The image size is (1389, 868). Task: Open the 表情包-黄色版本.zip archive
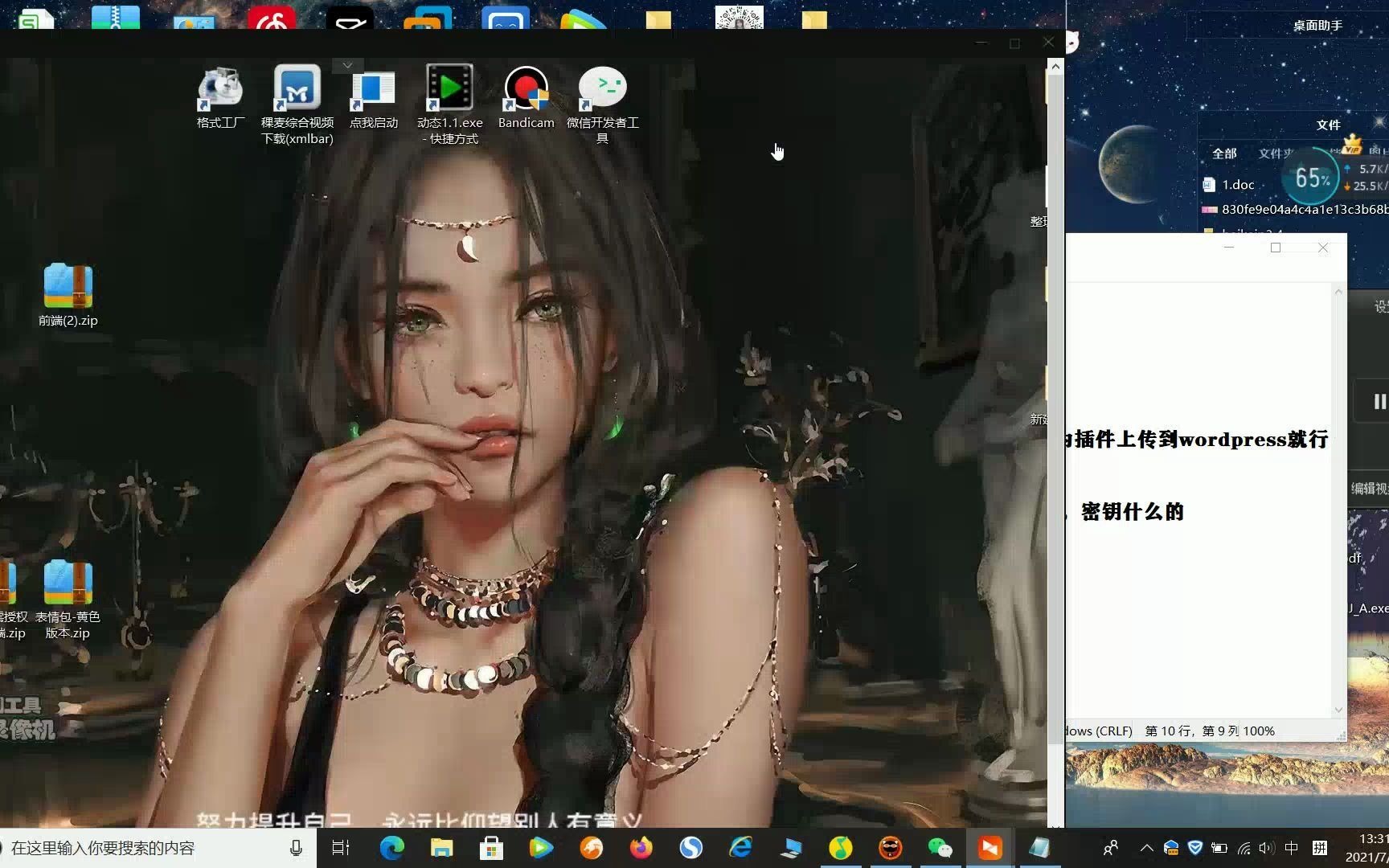pos(68,600)
